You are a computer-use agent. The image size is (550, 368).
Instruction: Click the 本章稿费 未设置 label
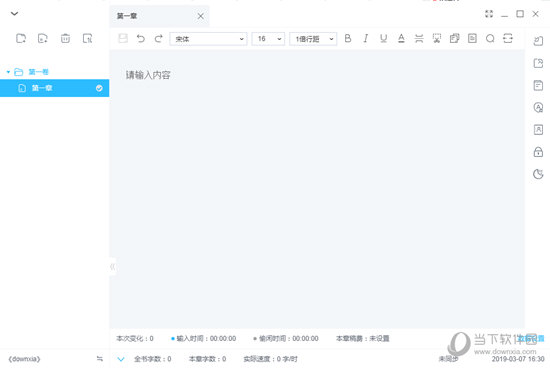363,339
